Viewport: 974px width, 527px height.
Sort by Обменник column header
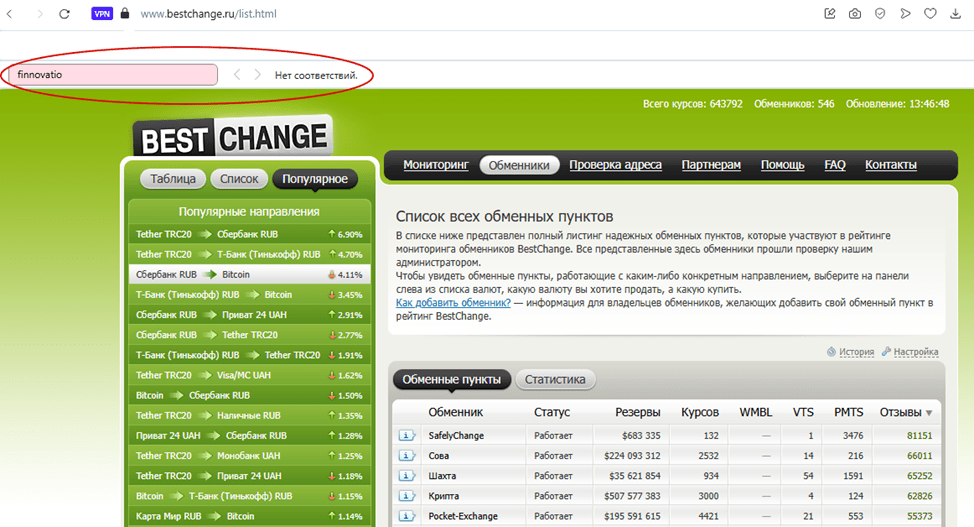(x=455, y=412)
